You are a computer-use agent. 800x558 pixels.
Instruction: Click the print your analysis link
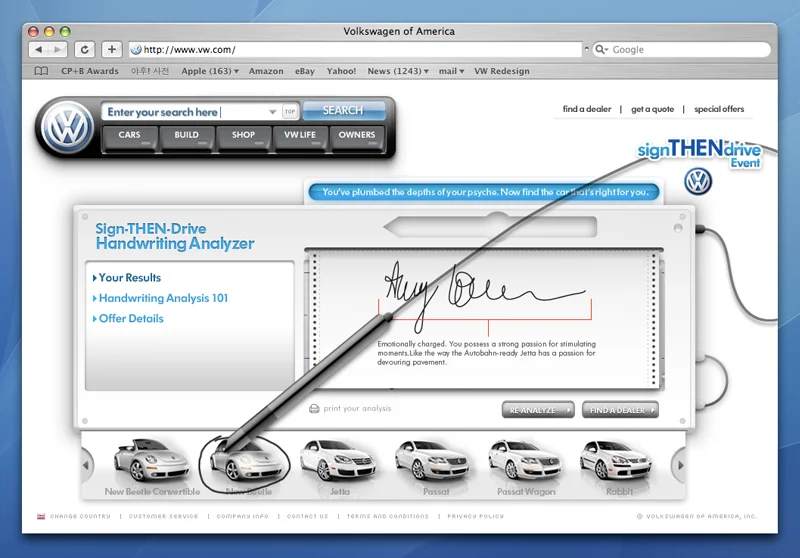(357, 409)
